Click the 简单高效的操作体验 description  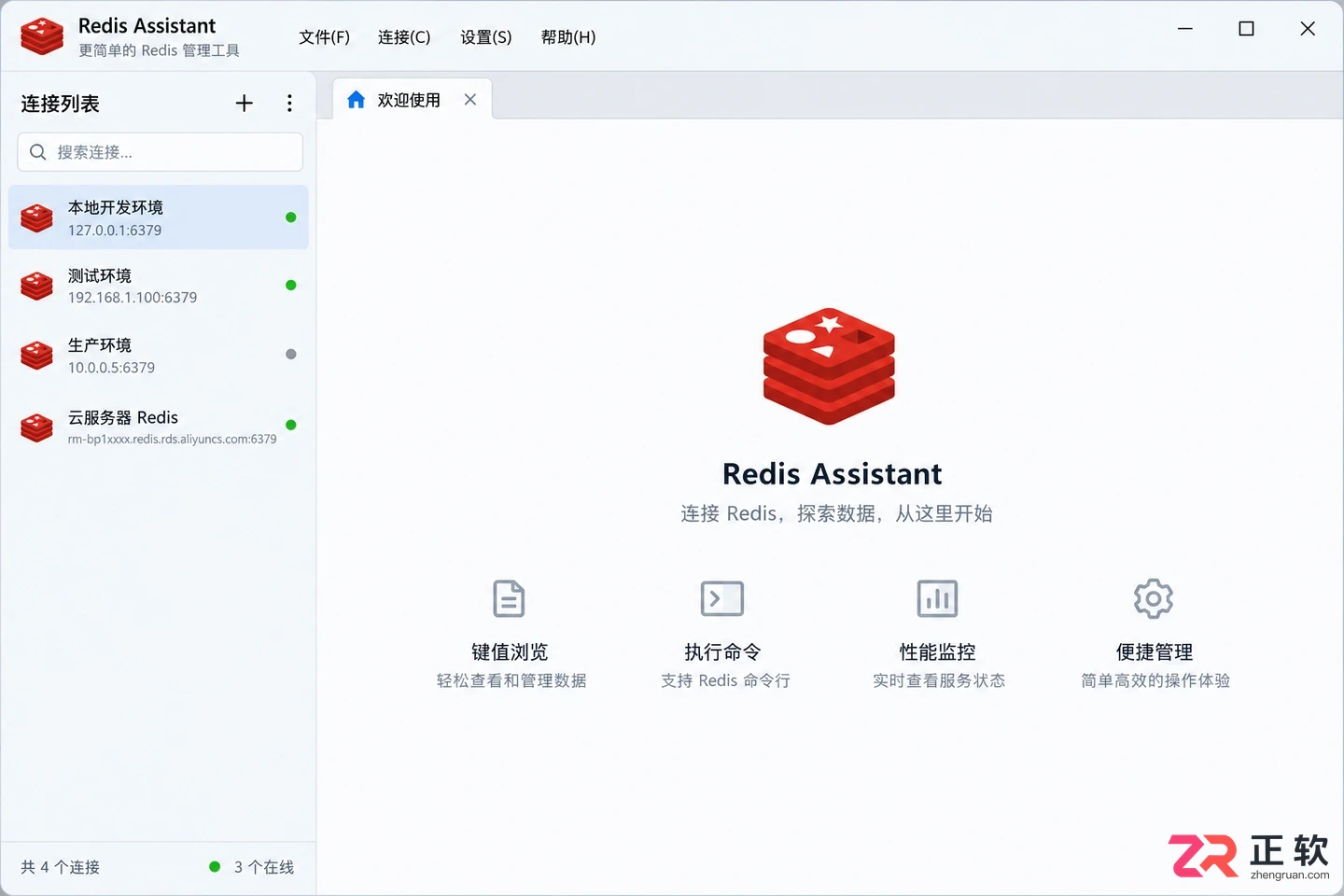coord(1155,681)
